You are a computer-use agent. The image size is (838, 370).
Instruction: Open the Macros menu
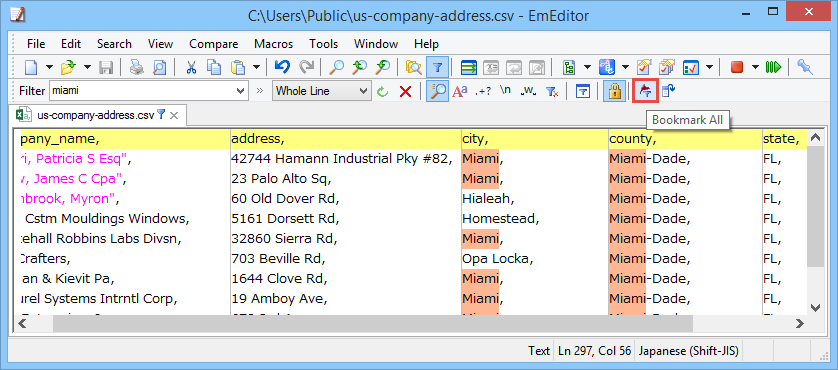(274, 44)
